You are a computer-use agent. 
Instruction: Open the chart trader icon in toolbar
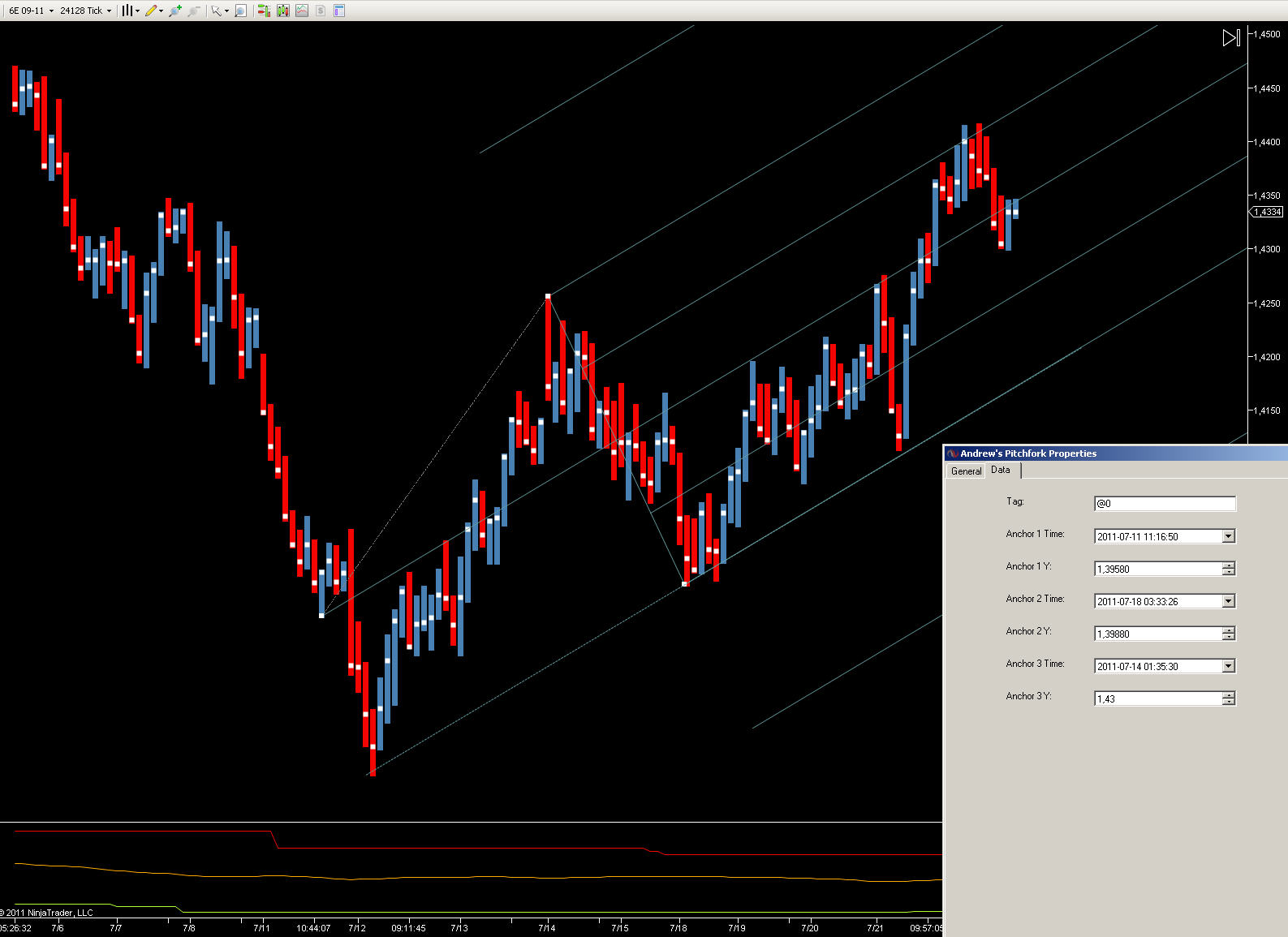pyautogui.click(x=264, y=11)
